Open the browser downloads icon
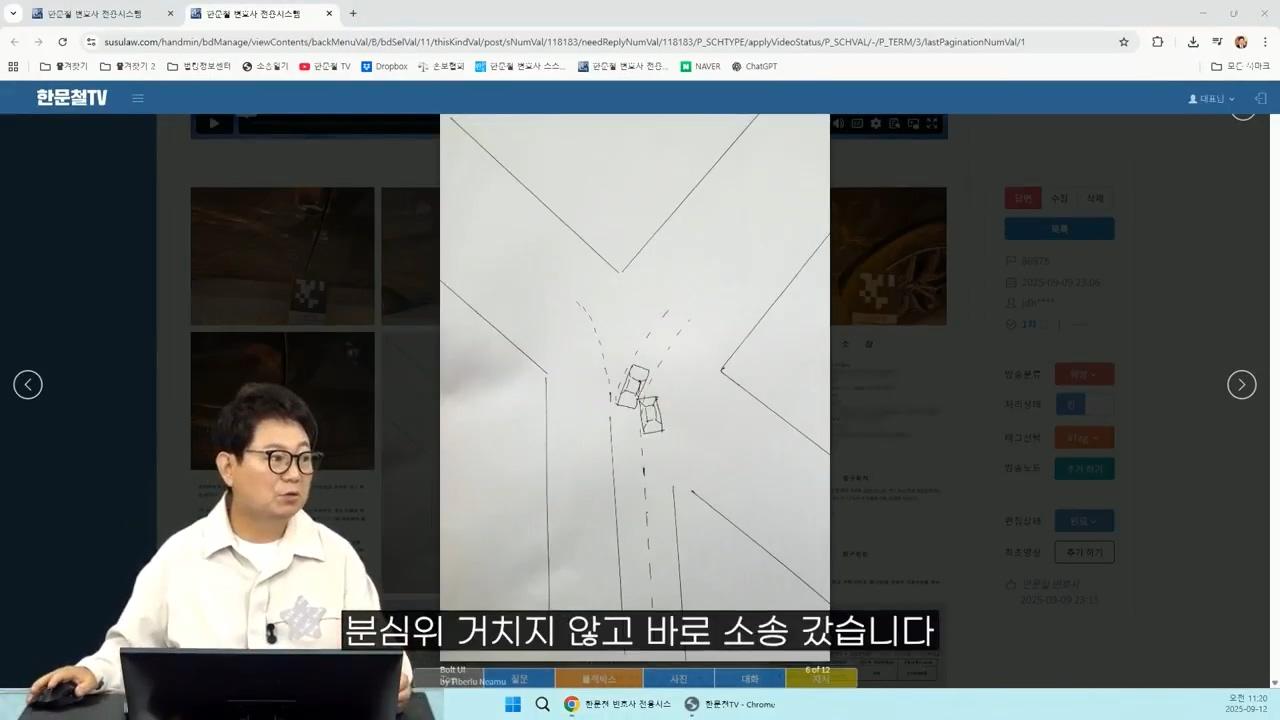 1193,42
